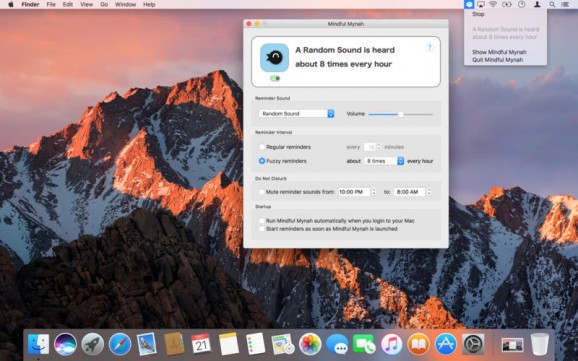Click the 10:00 PM time stepper arrows

pos(374,192)
